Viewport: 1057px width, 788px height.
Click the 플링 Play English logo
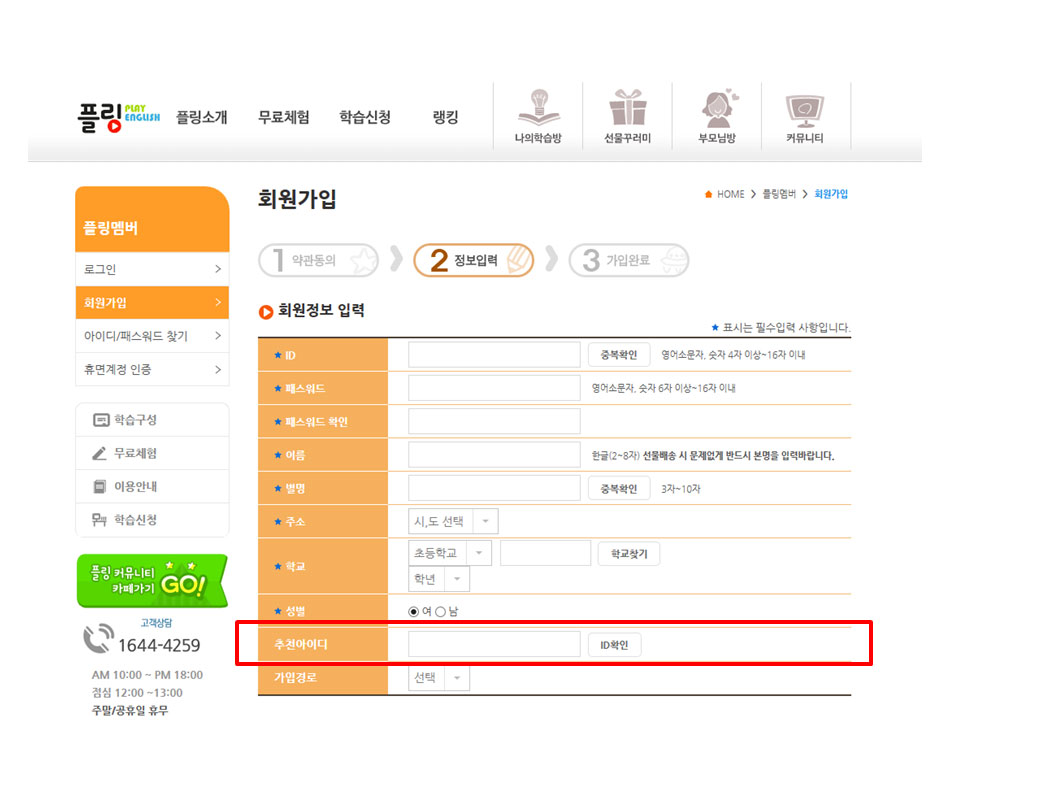point(117,117)
